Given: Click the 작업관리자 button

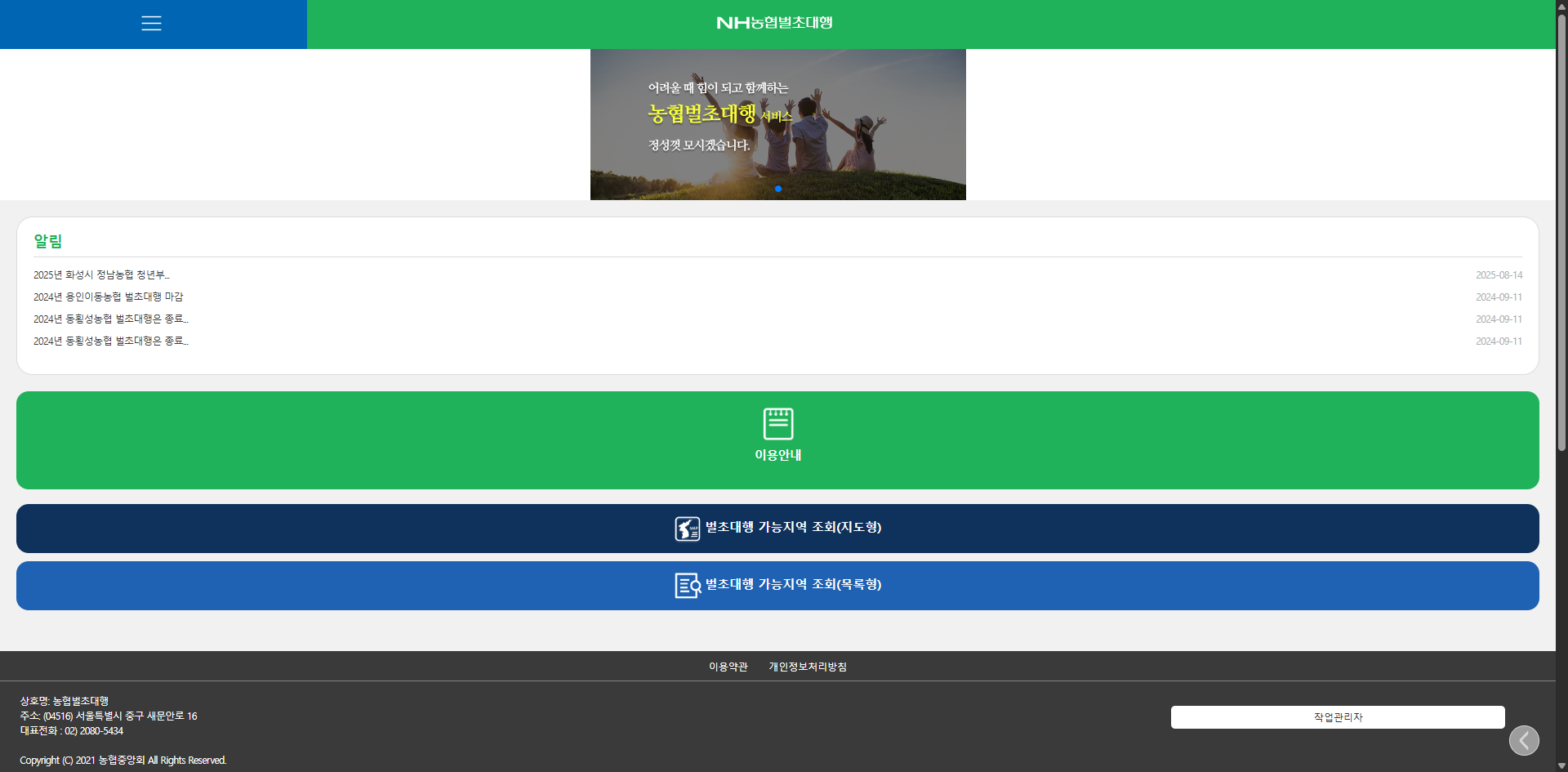Looking at the screenshot, I should (x=1337, y=717).
